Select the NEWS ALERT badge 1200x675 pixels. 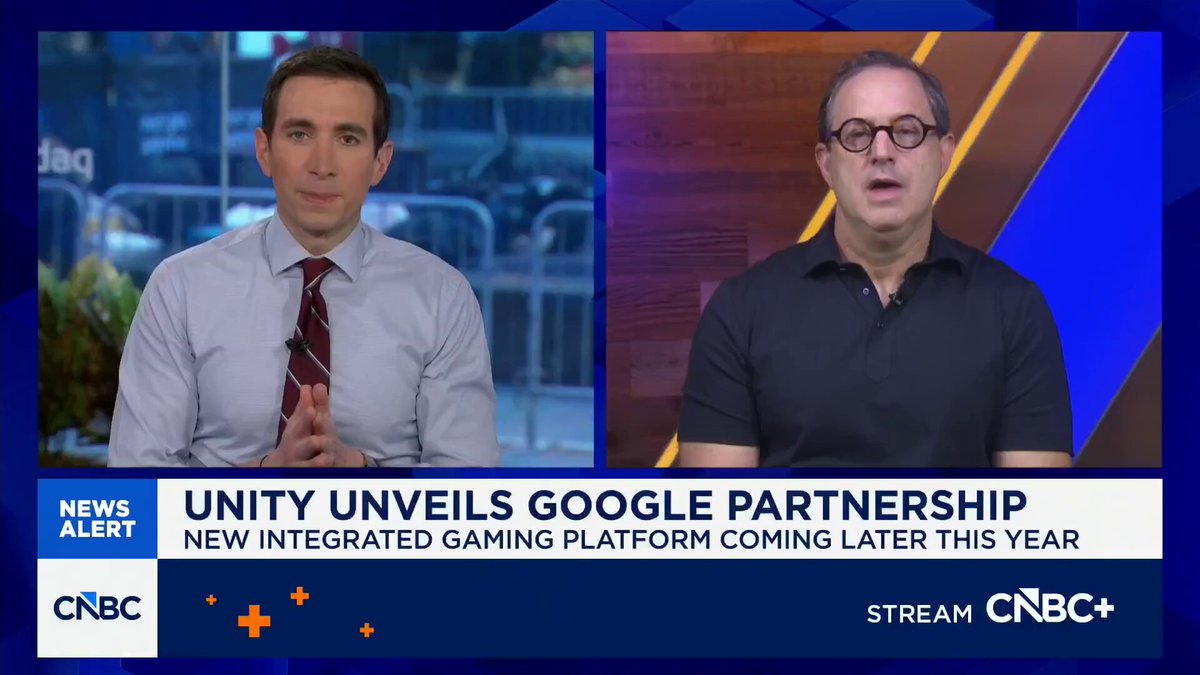pos(97,518)
